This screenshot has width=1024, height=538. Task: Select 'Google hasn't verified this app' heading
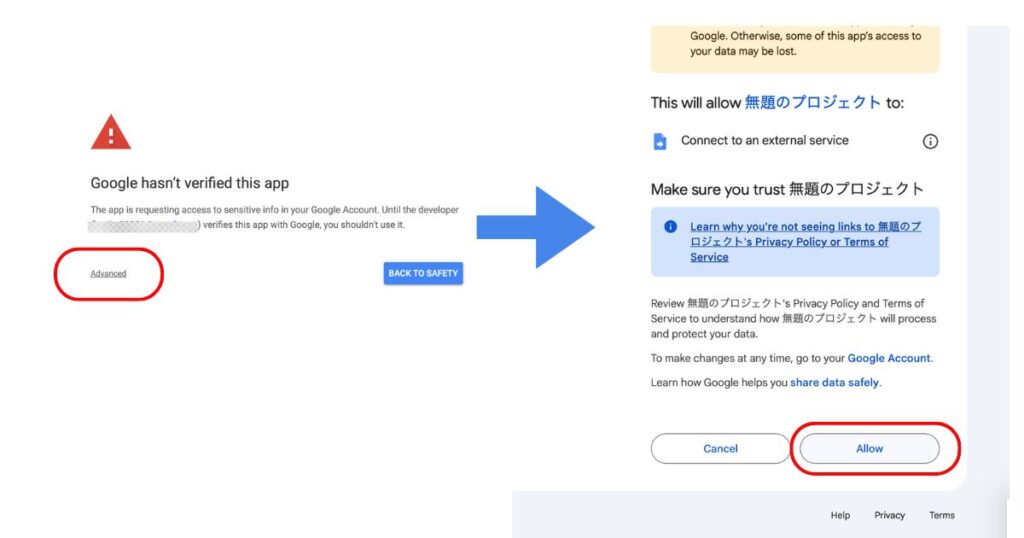tap(189, 183)
